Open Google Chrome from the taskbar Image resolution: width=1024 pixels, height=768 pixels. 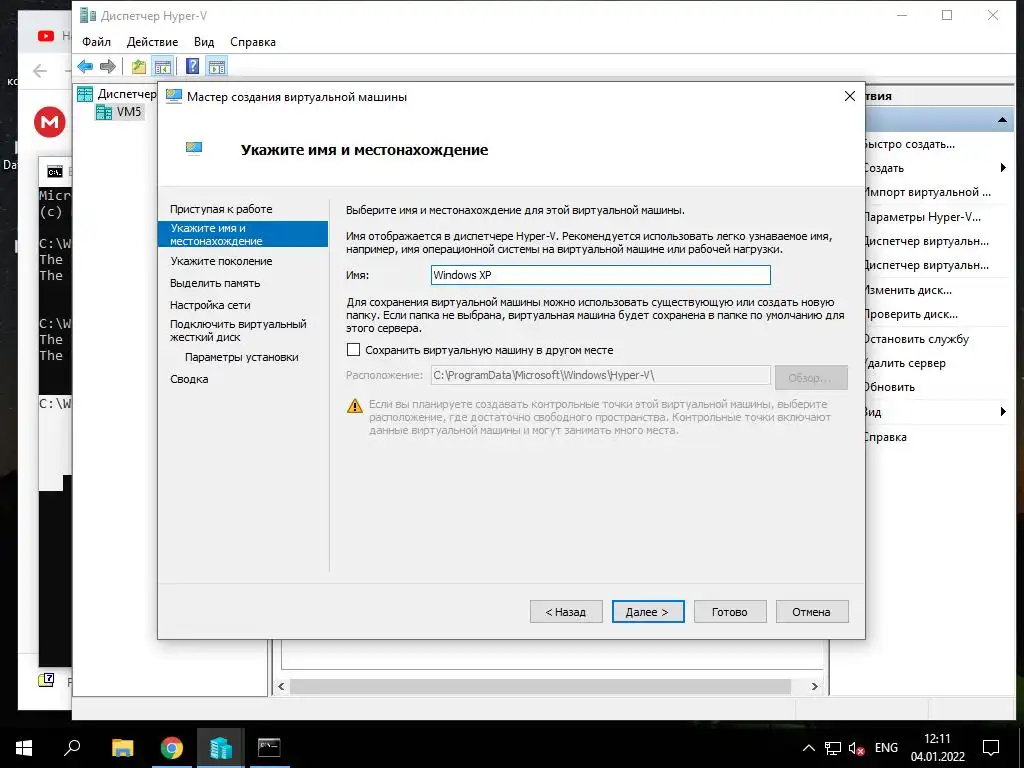point(172,748)
